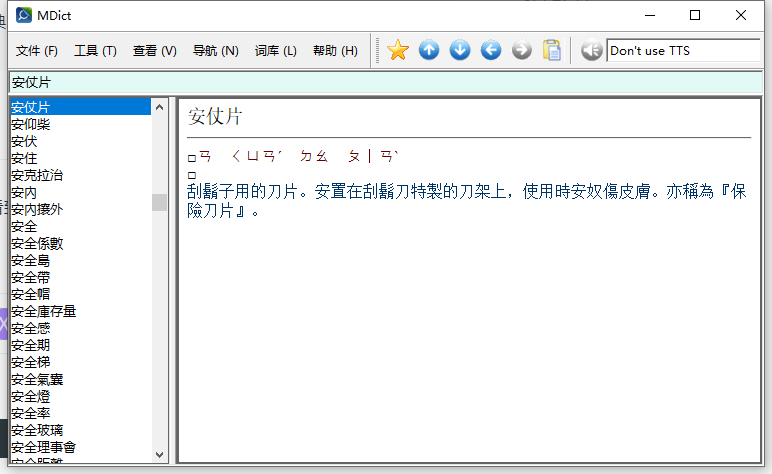This screenshot has height=474, width=772.
Task: Click the search field containing 安仗片
Action: [385, 82]
